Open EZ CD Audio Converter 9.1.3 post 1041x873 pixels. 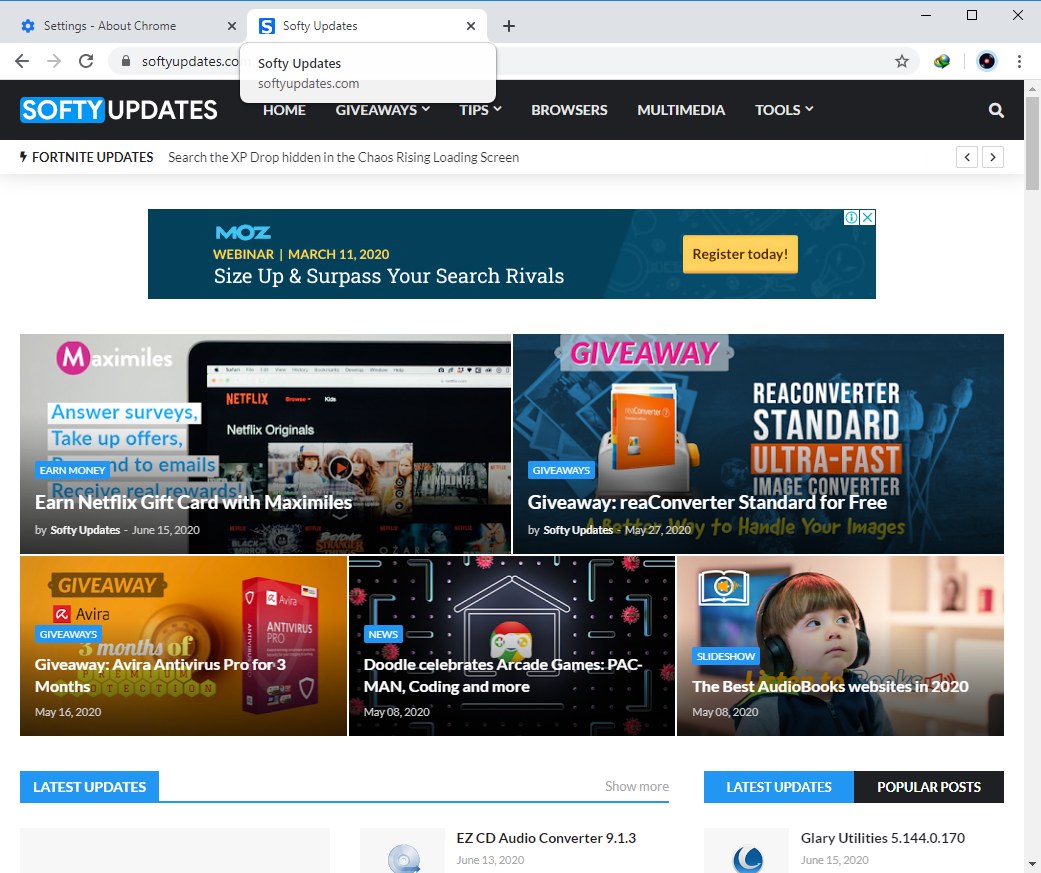546,838
